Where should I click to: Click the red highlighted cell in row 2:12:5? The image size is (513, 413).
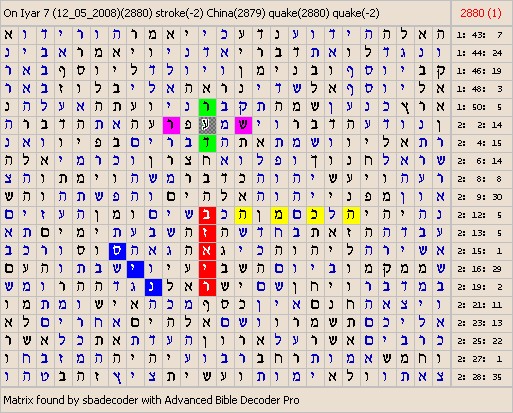pyautogui.click(x=207, y=215)
